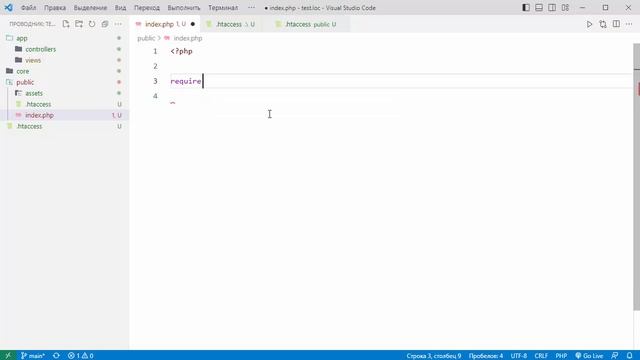Collapse the public folder

64,82
